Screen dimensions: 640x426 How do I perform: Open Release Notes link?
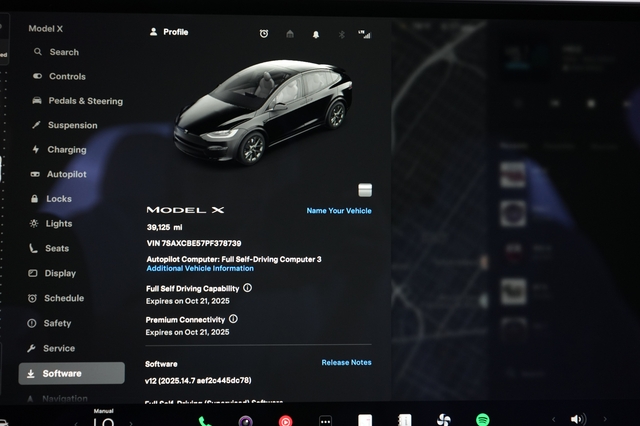(346, 362)
